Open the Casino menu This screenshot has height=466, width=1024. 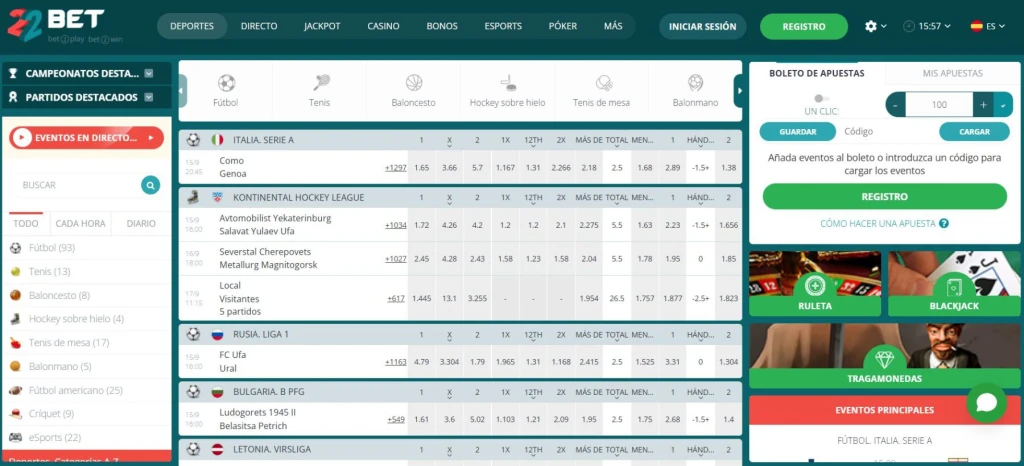pyautogui.click(x=383, y=26)
